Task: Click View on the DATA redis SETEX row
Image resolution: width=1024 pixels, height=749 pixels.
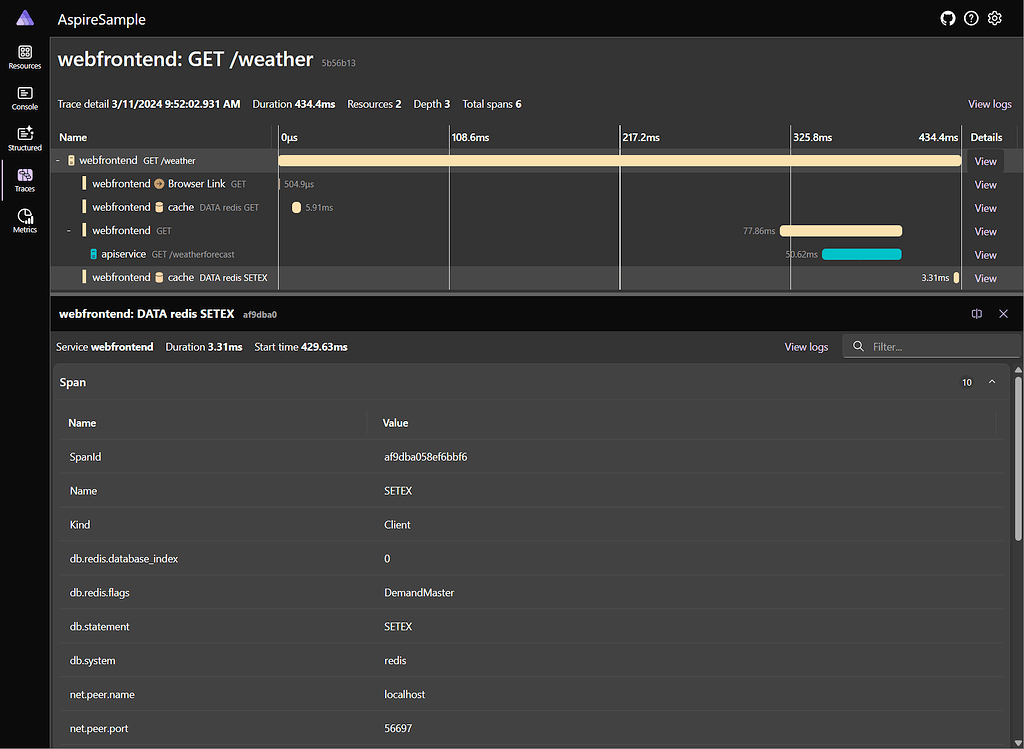Action: pyautogui.click(x=985, y=277)
